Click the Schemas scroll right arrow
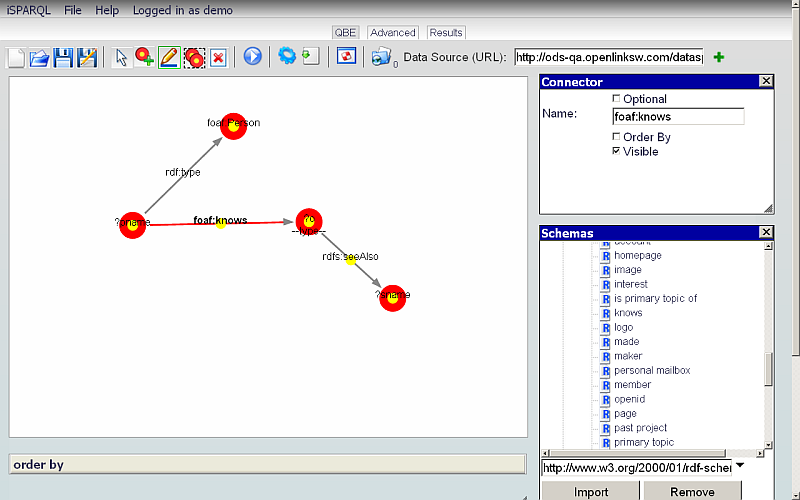Viewport: 800px width, 500px height. point(760,453)
